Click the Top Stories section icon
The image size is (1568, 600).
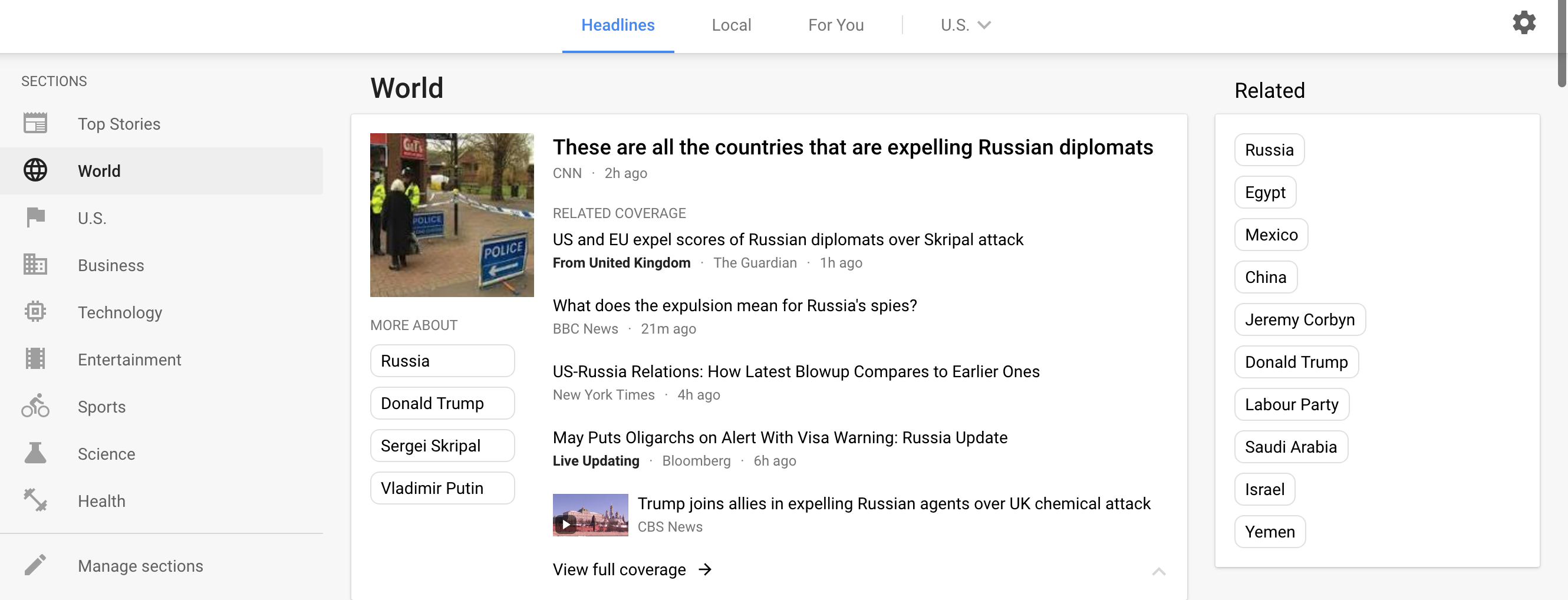point(35,124)
